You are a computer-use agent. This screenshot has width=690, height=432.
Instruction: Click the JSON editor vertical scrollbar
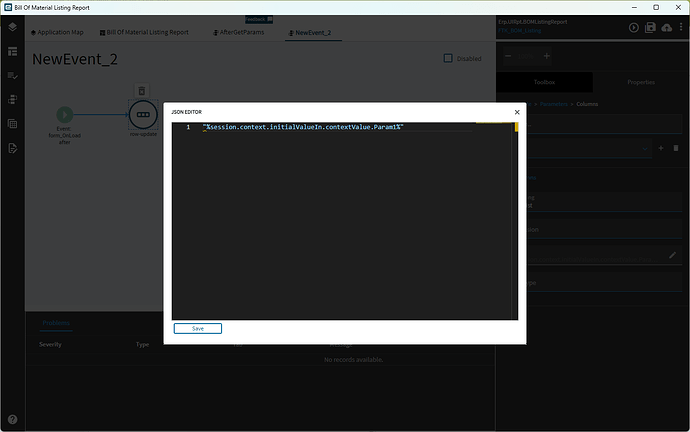click(516, 221)
